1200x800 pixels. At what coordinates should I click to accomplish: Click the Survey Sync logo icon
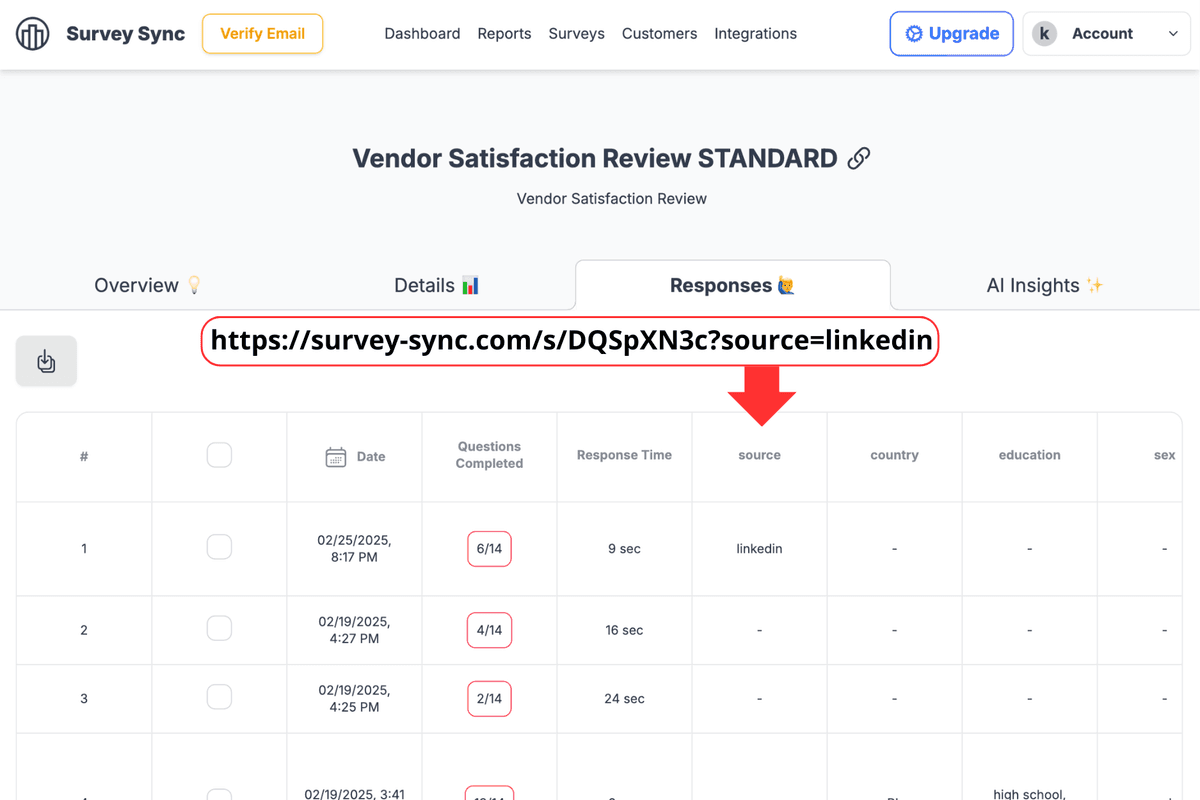tap(33, 34)
